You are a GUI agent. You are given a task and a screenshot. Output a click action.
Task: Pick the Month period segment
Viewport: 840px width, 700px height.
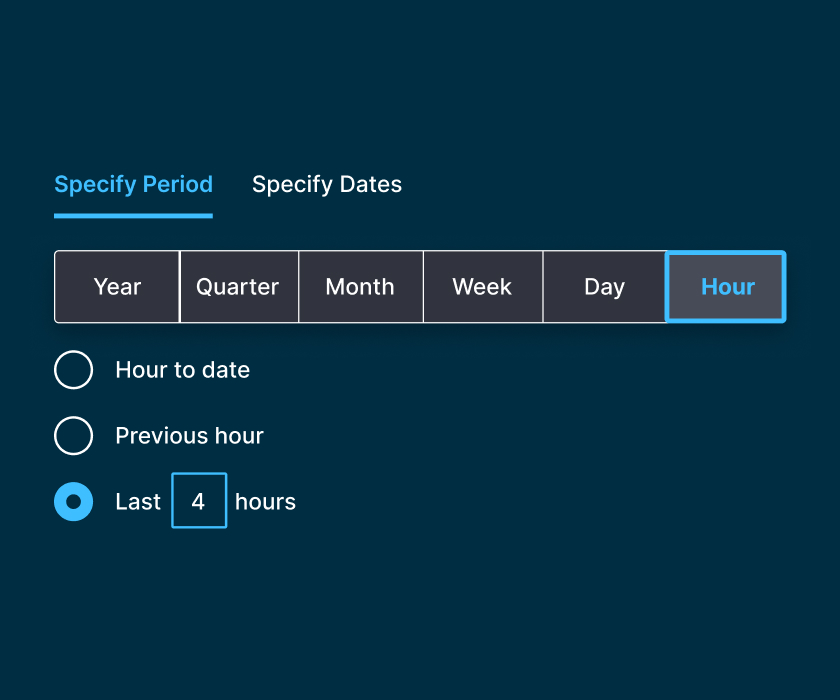pyautogui.click(x=360, y=287)
